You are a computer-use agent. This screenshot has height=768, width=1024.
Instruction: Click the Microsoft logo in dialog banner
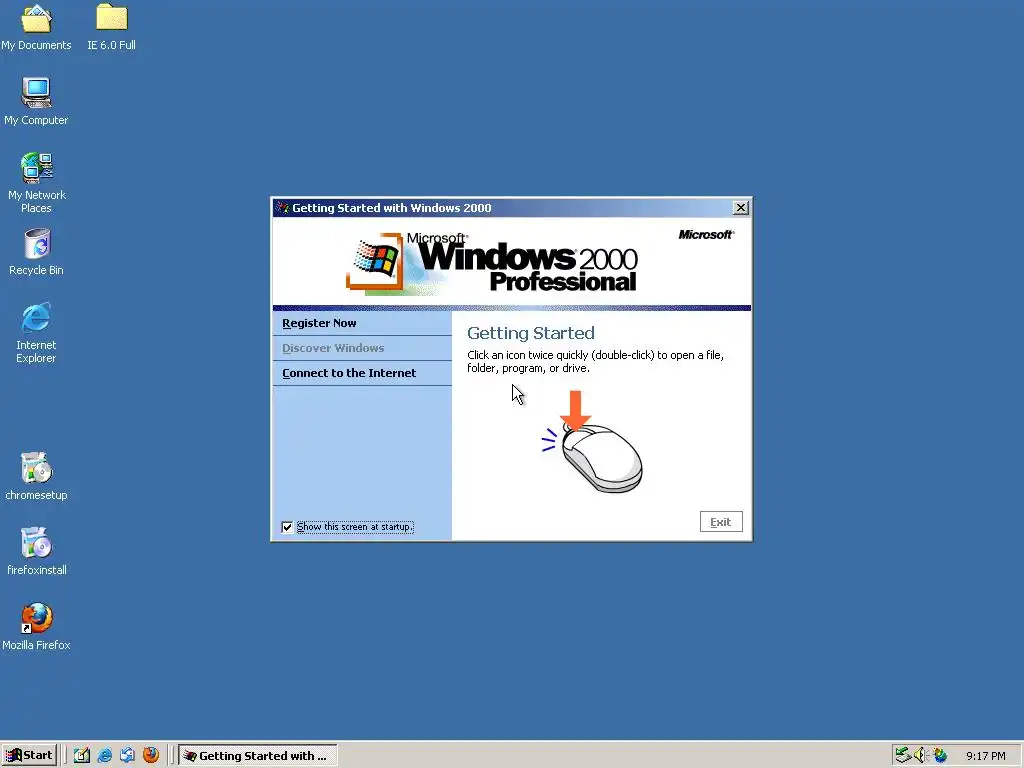(x=706, y=234)
